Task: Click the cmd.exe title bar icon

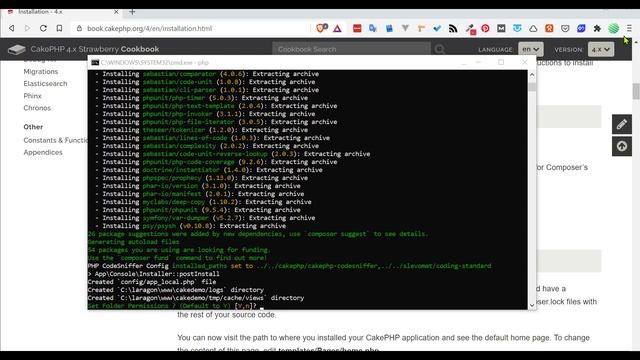Action: click(x=95, y=62)
